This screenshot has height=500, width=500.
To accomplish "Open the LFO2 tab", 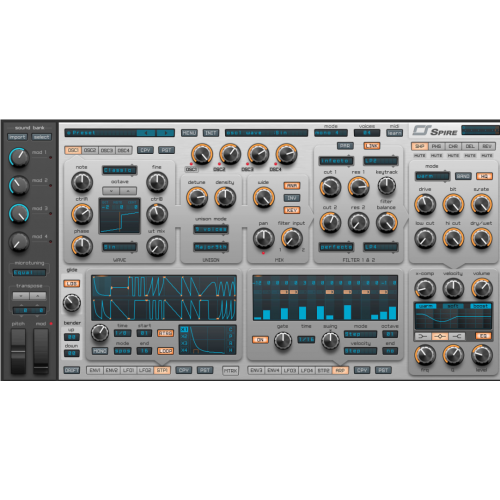I will point(145,370).
